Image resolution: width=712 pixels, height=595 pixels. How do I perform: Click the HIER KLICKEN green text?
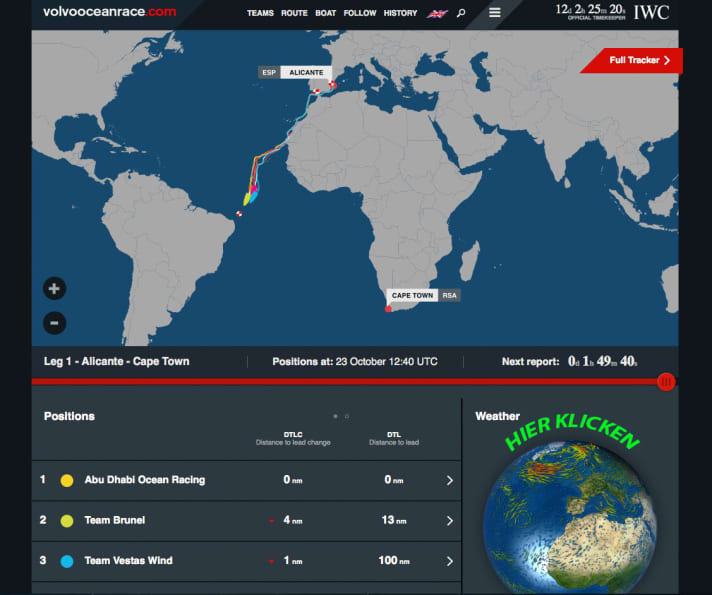pos(572,431)
